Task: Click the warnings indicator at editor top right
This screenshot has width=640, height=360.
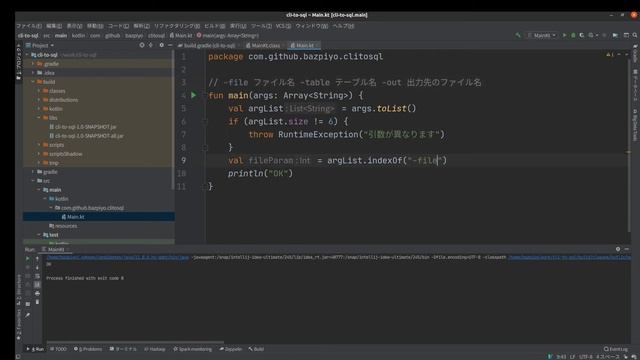Action: click(610, 54)
